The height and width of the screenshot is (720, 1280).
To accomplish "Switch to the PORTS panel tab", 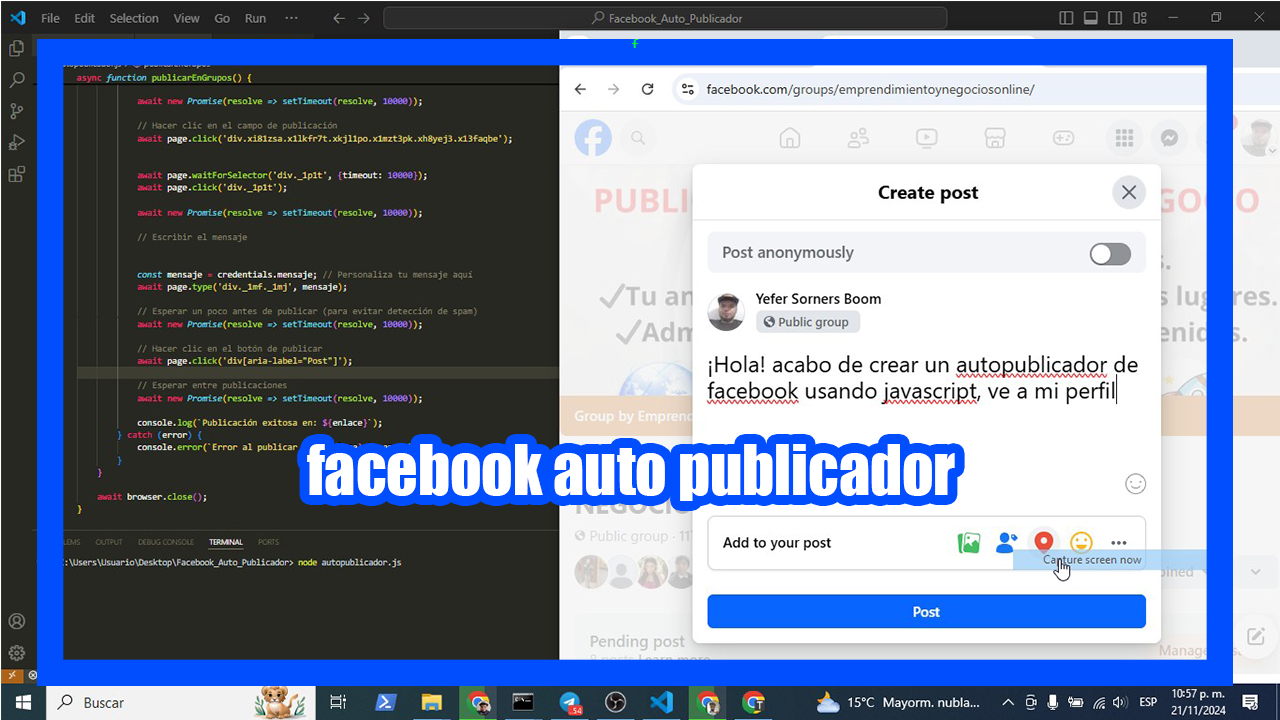I will click(x=269, y=542).
